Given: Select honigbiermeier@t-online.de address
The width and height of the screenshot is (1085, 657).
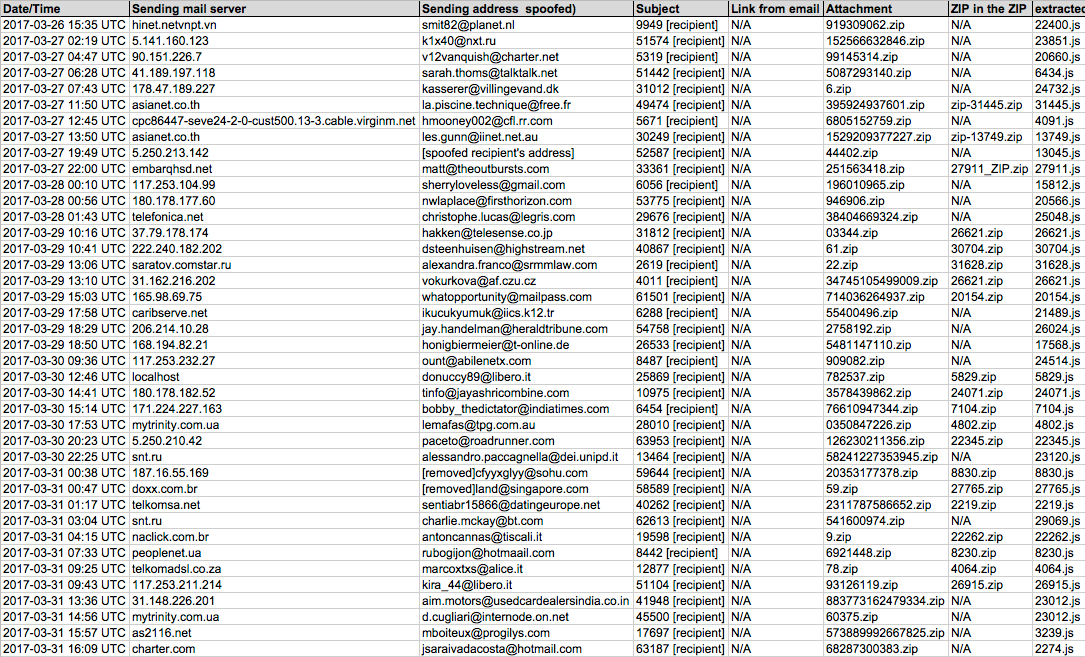Looking at the screenshot, I should click(x=526, y=345).
